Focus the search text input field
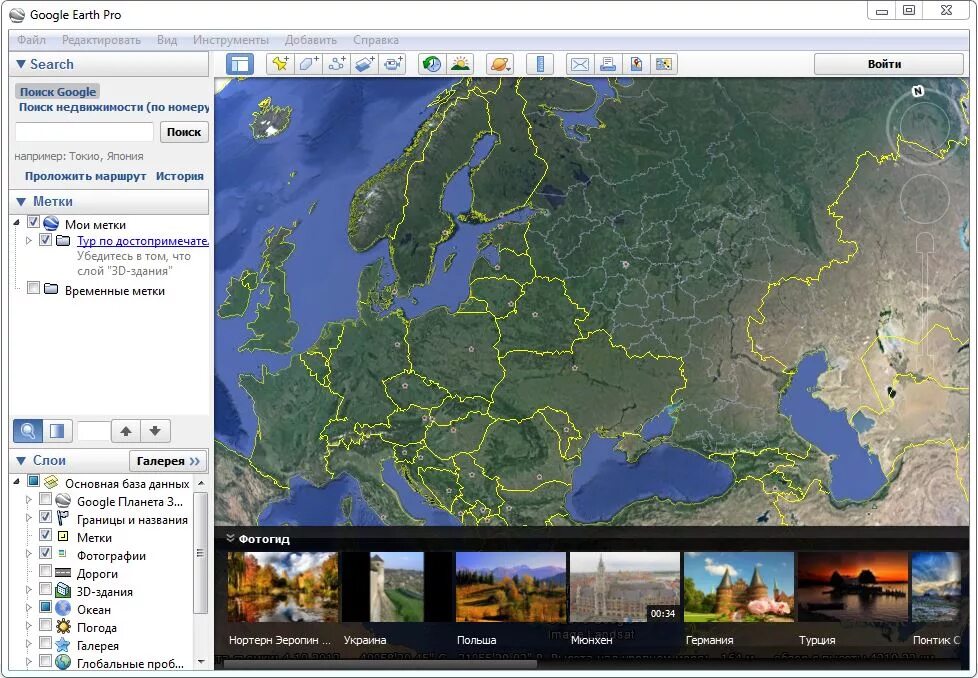The image size is (978, 678). (84, 132)
